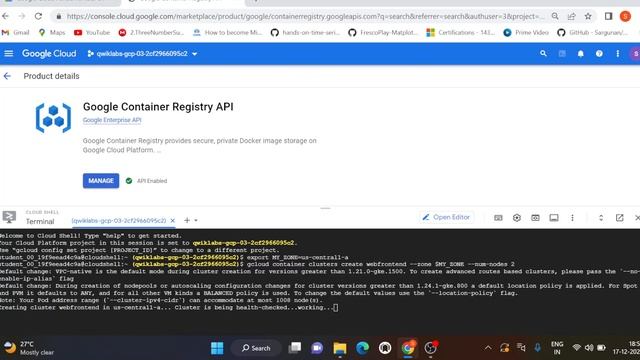Click the share page icon
Viewport: 640px width, 360px height.
[x=571, y=16]
